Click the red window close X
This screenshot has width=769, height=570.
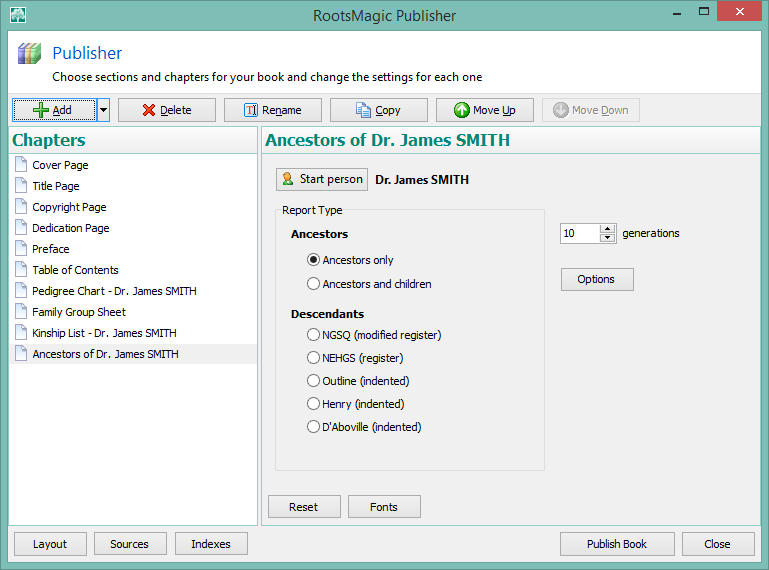[740, 11]
